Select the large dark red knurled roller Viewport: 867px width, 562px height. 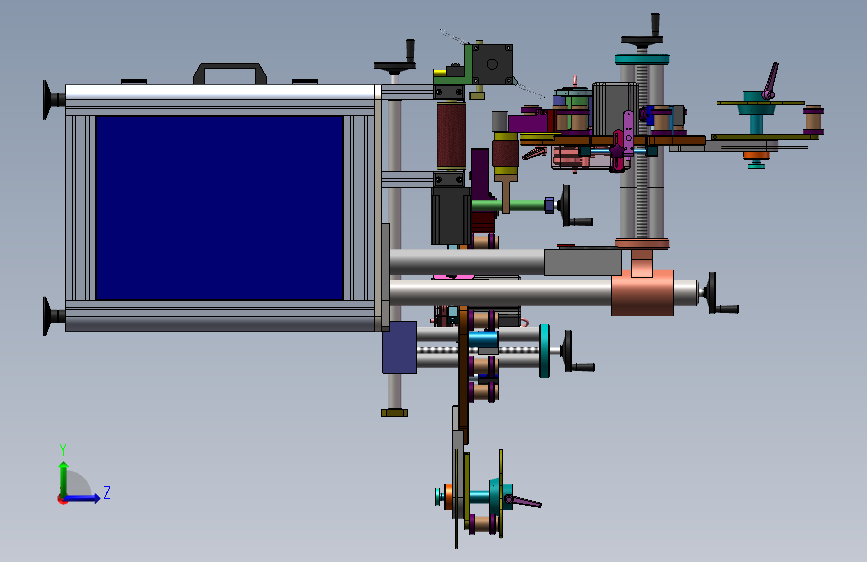tap(451, 135)
